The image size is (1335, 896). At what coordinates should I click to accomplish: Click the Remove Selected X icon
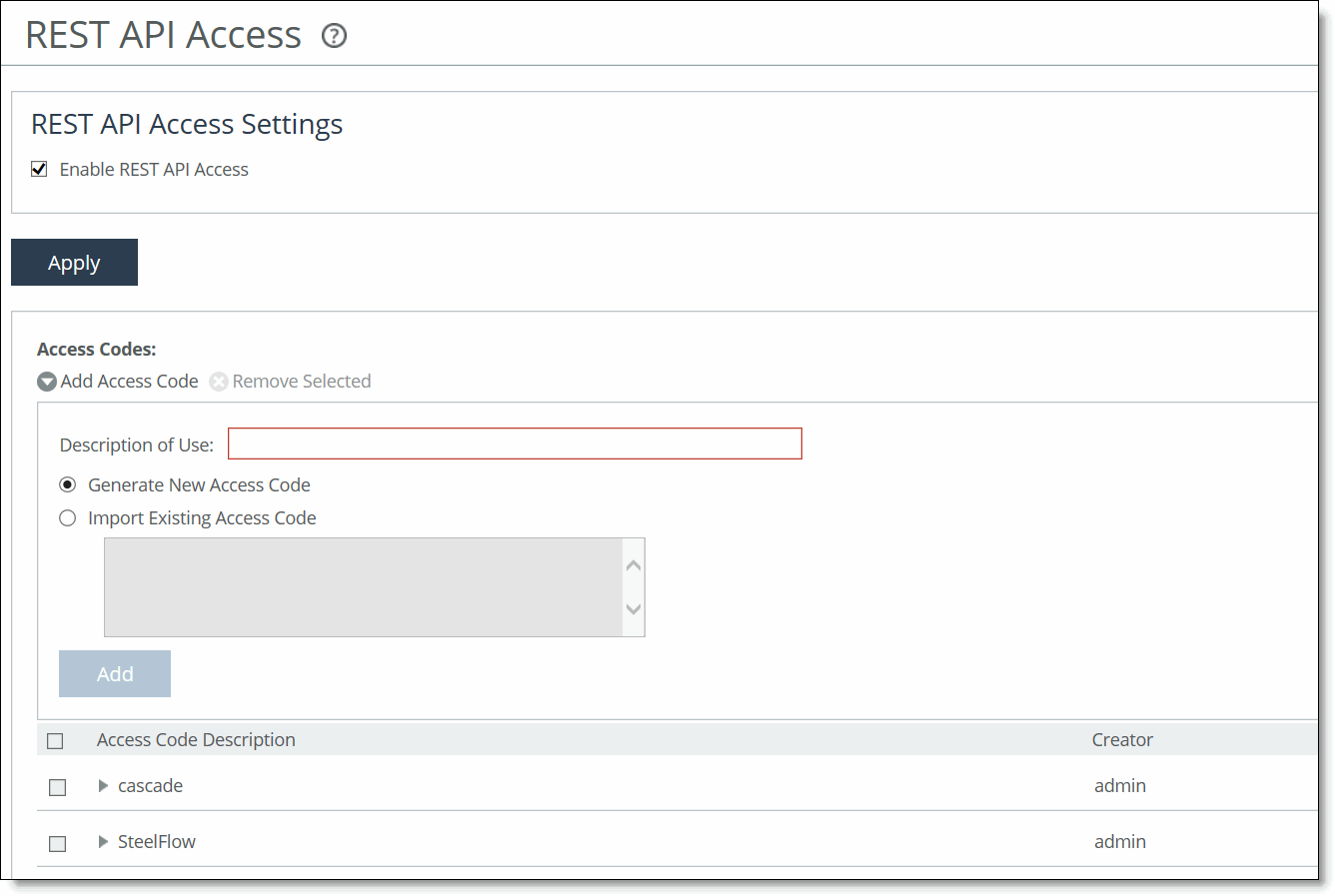[218, 381]
